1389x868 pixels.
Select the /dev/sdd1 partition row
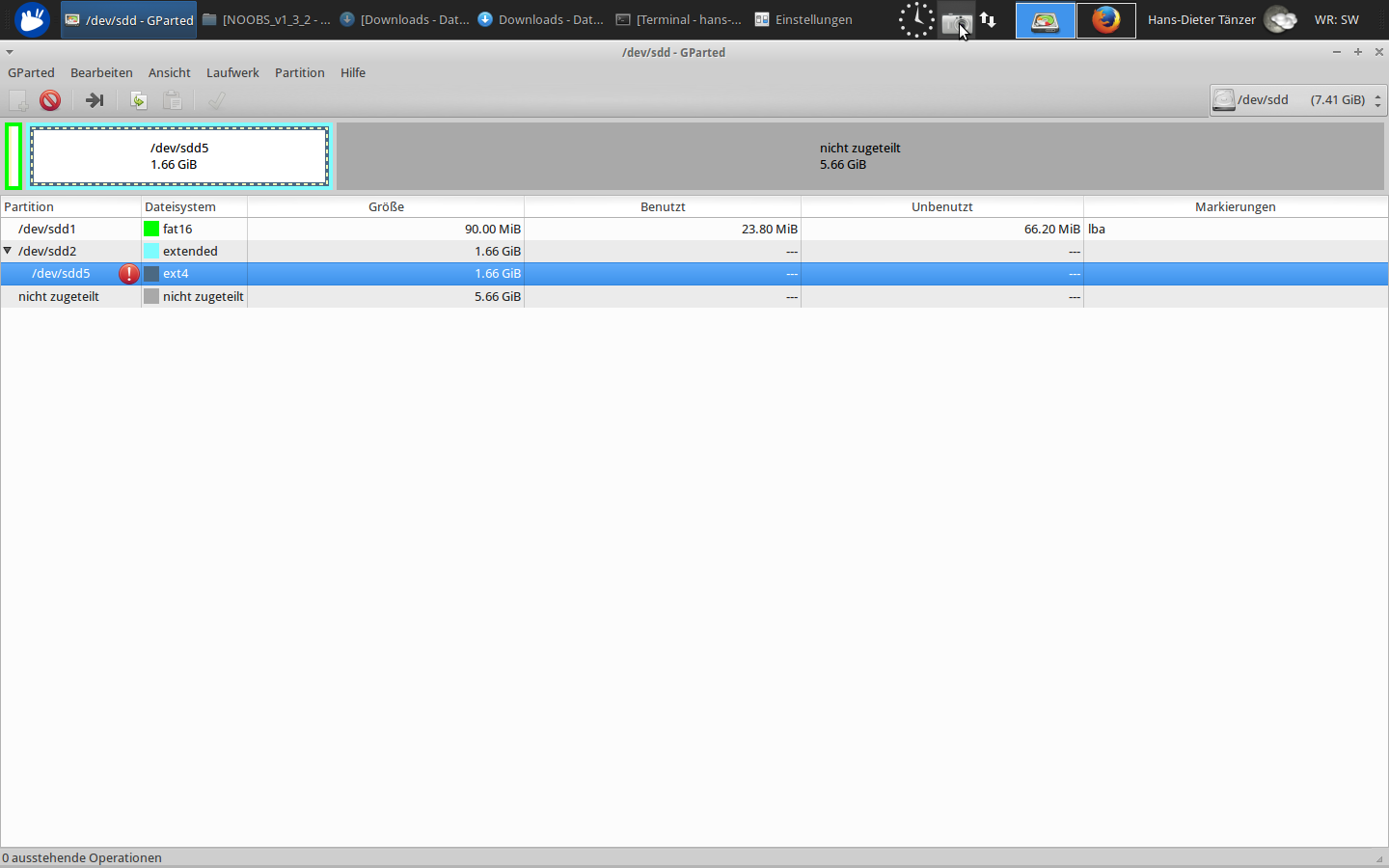pyautogui.click(x=694, y=230)
